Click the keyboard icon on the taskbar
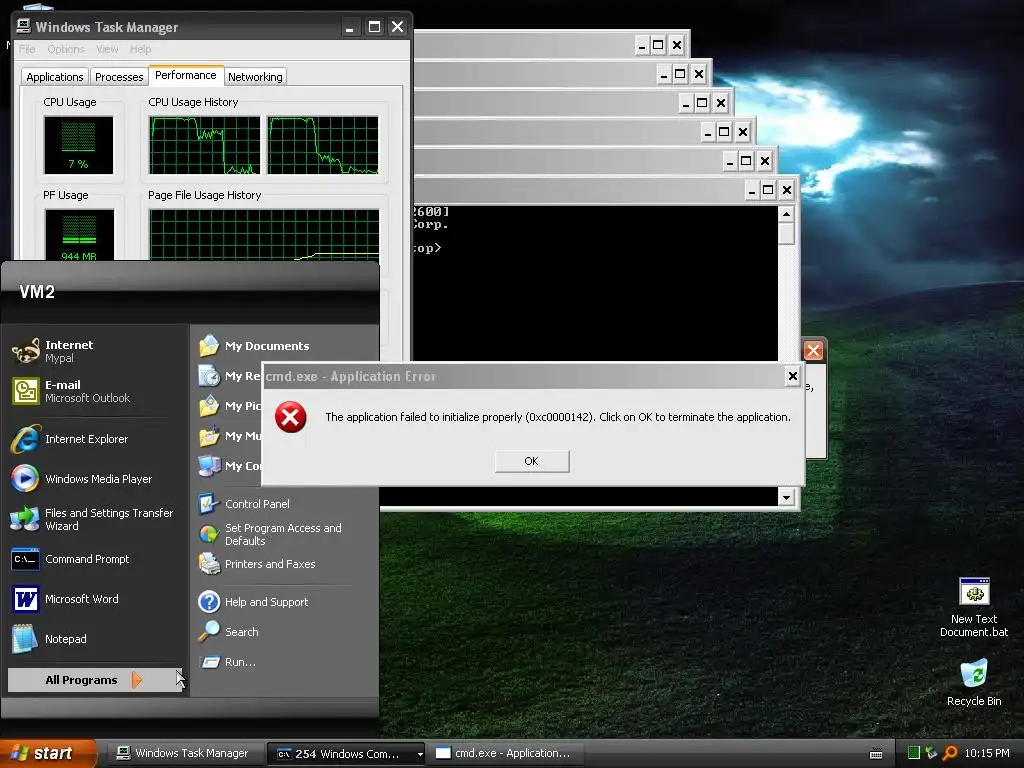 (x=876, y=754)
